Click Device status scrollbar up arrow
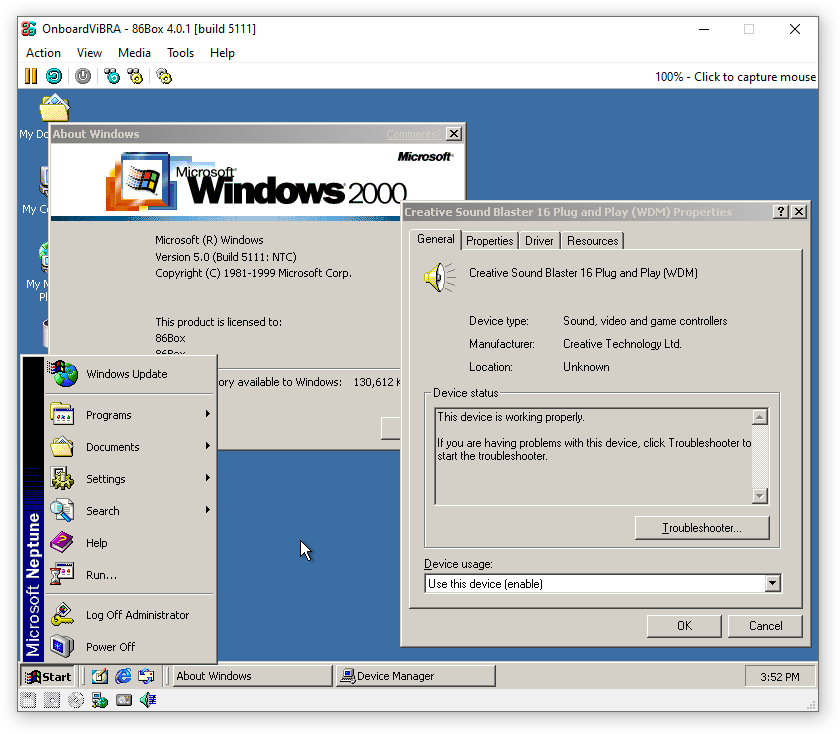 [760, 417]
